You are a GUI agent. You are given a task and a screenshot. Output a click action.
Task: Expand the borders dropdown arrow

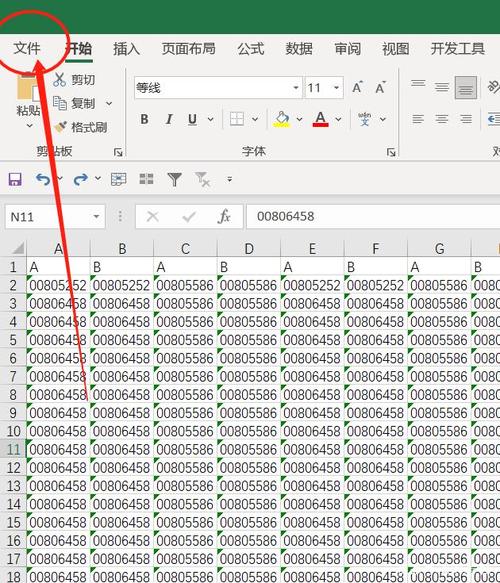255,119
